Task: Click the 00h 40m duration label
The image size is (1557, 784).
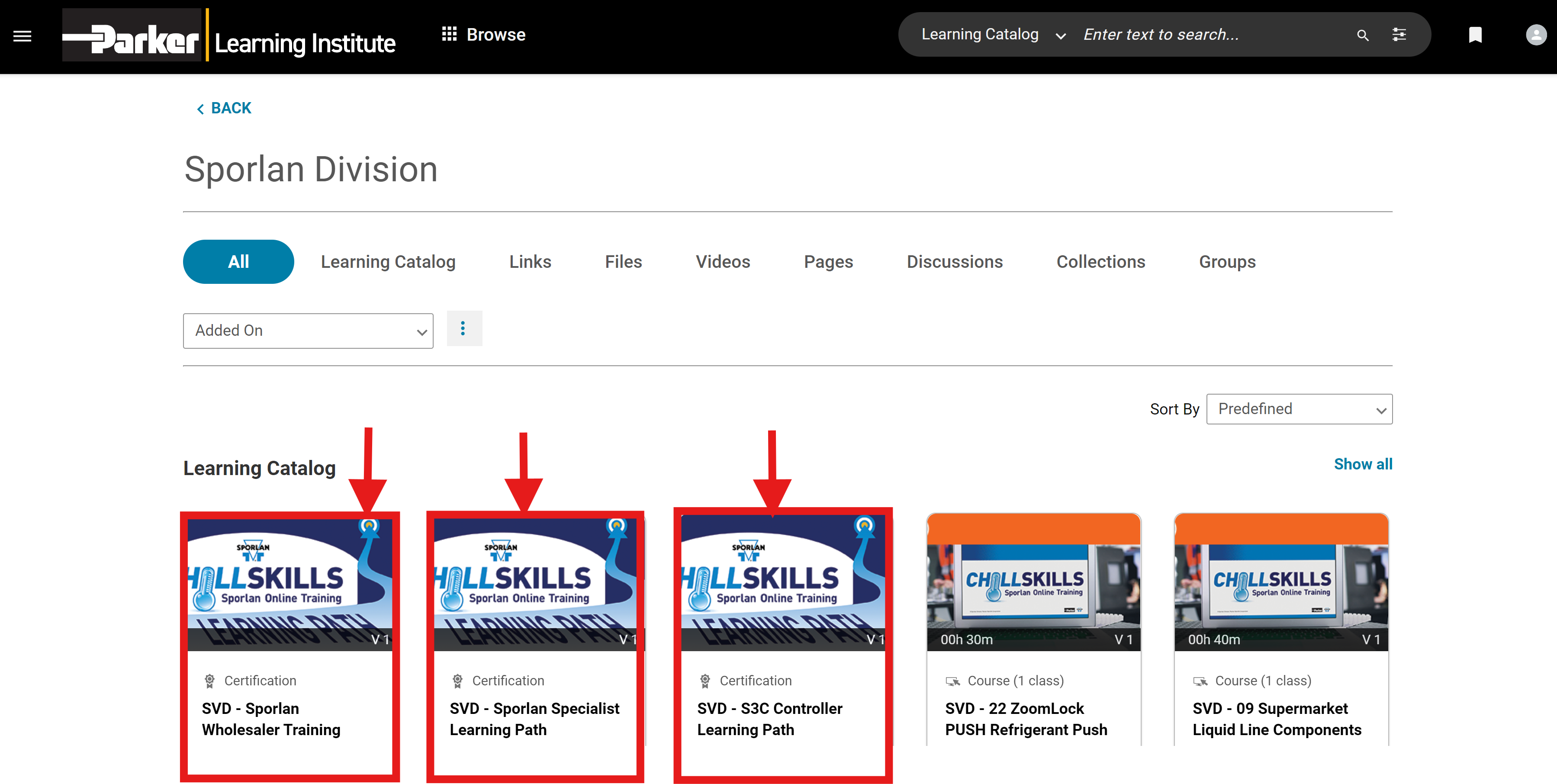Action: 1214,639
